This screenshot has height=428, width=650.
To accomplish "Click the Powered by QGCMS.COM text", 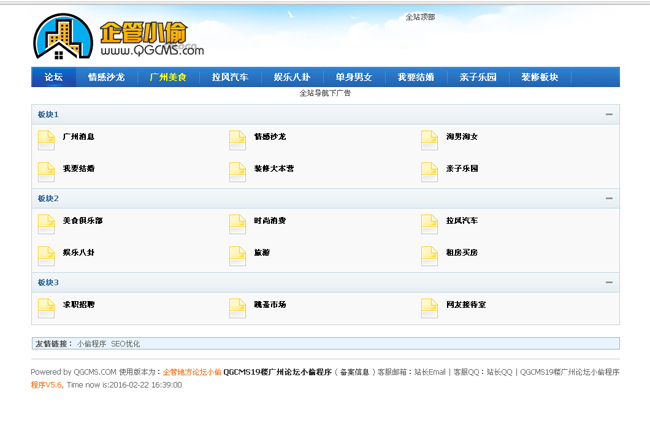I will tap(73, 372).
